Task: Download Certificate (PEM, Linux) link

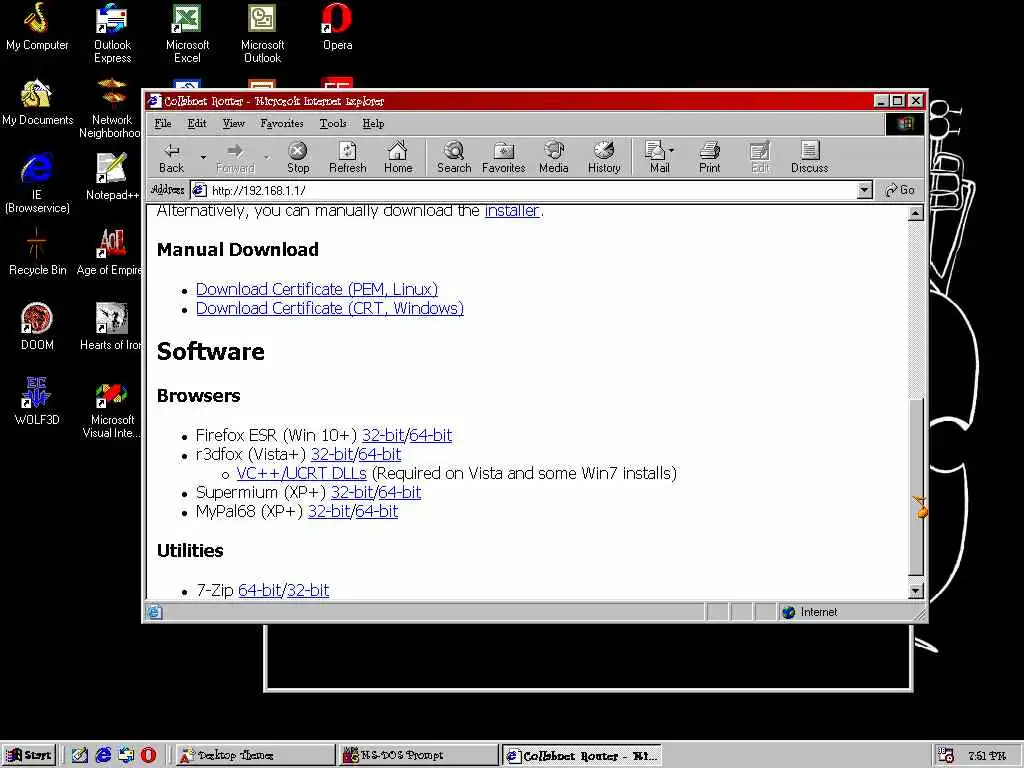Action: (317, 289)
